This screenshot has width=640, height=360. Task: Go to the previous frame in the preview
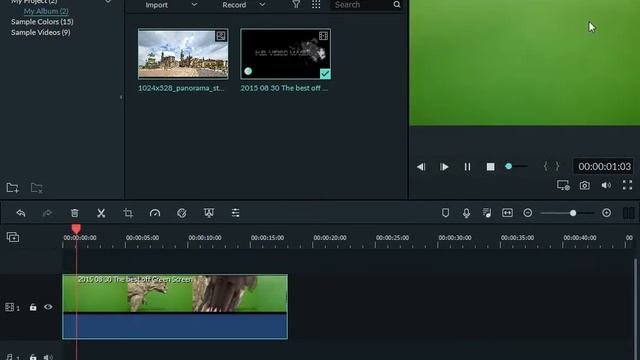[421, 167]
